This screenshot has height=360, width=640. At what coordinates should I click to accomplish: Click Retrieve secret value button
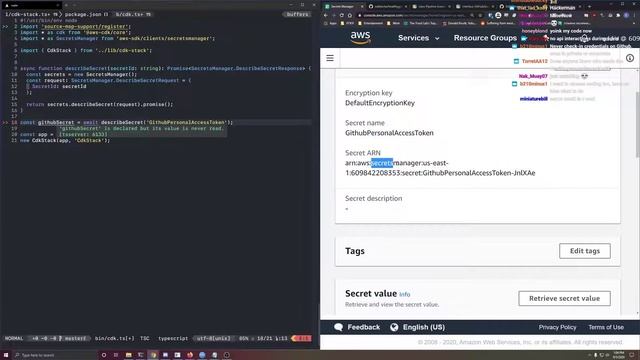tap(564, 298)
